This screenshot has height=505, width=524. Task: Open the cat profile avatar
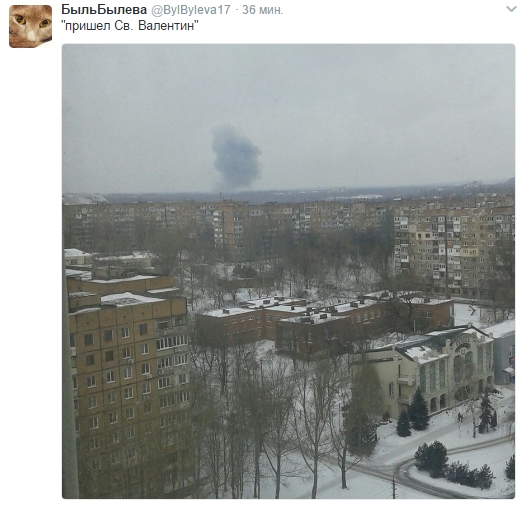click(x=30, y=26)
